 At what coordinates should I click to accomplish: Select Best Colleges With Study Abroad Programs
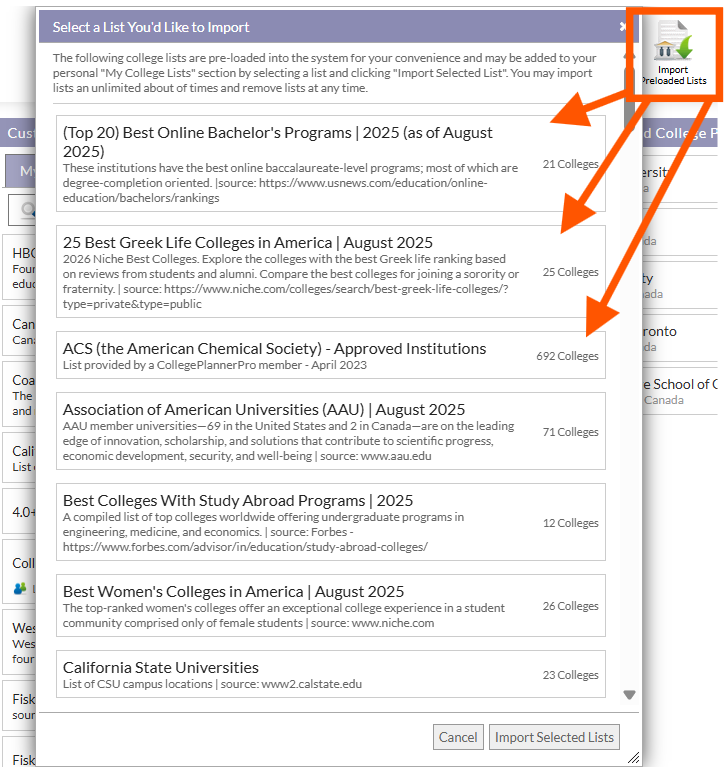click(x=330, y=522)
